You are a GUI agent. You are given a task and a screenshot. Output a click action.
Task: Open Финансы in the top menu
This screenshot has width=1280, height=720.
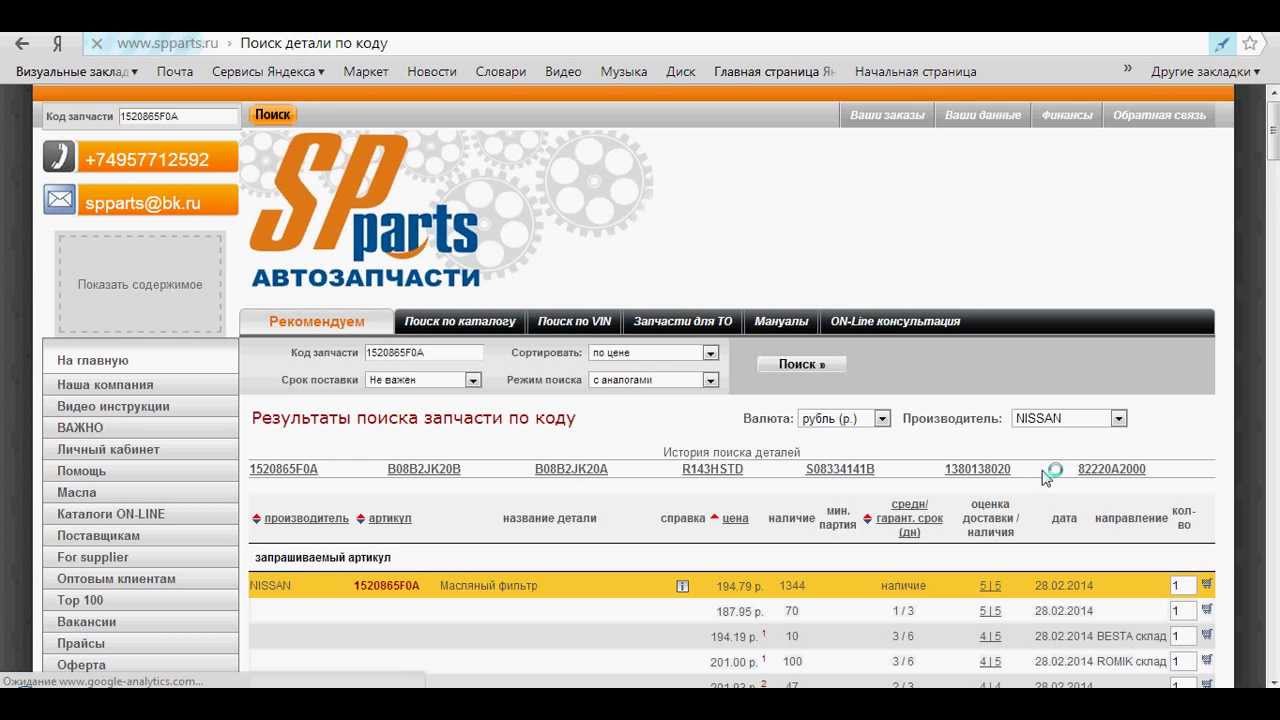point(1067,115)
